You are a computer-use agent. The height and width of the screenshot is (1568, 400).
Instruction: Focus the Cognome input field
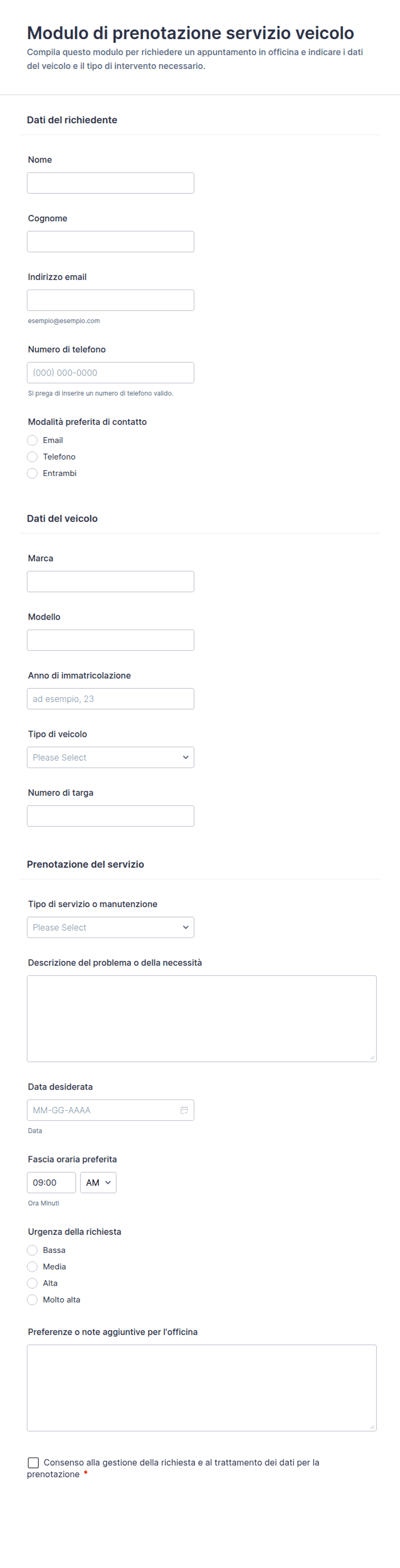110,241
